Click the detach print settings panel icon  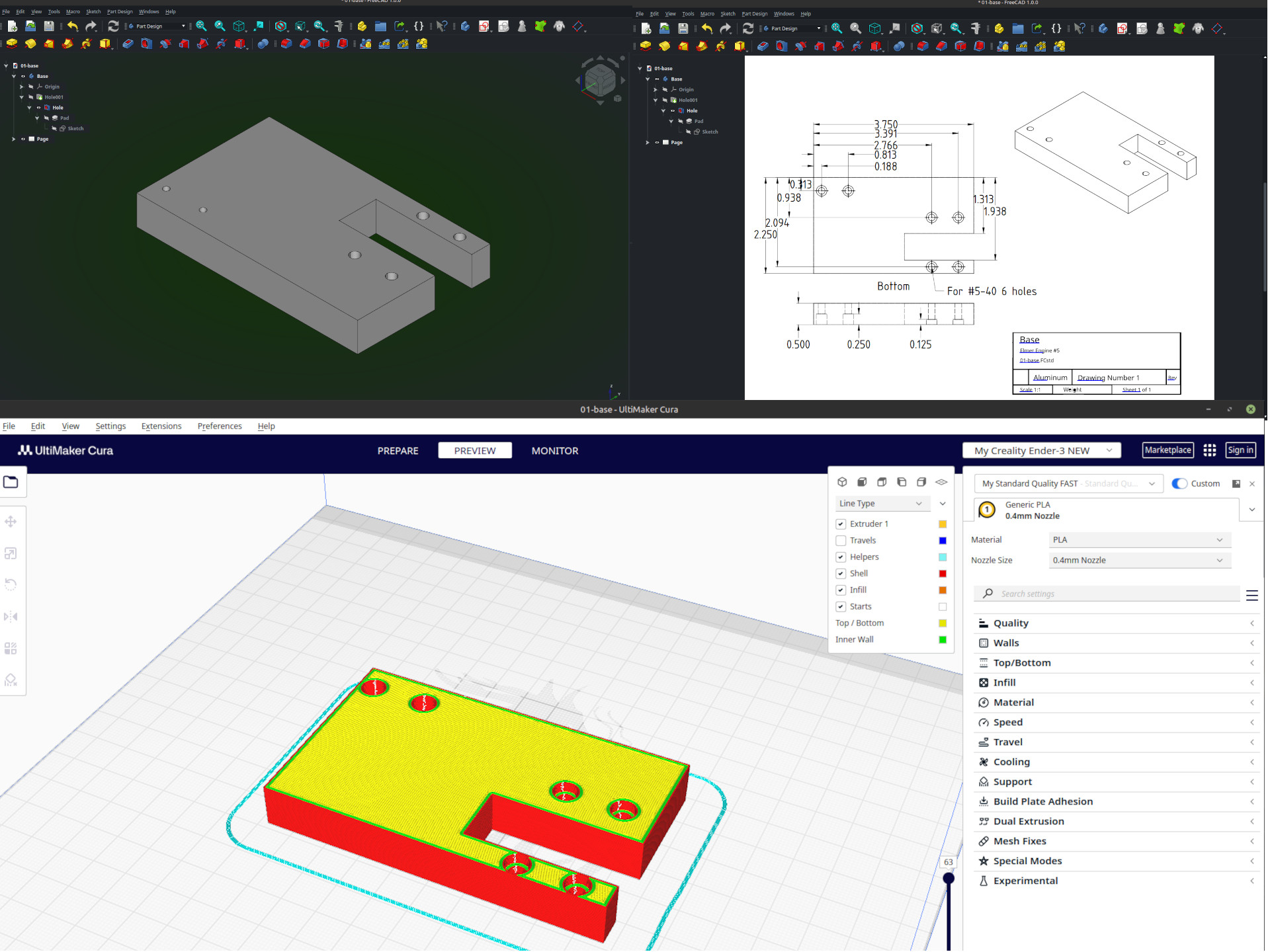coord(1236,484)
